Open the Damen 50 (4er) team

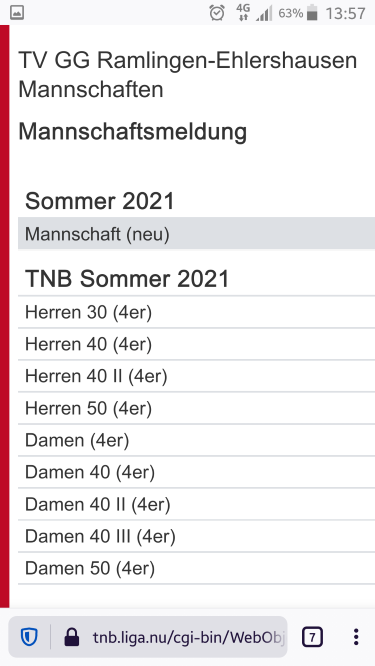tap(196, 568)
